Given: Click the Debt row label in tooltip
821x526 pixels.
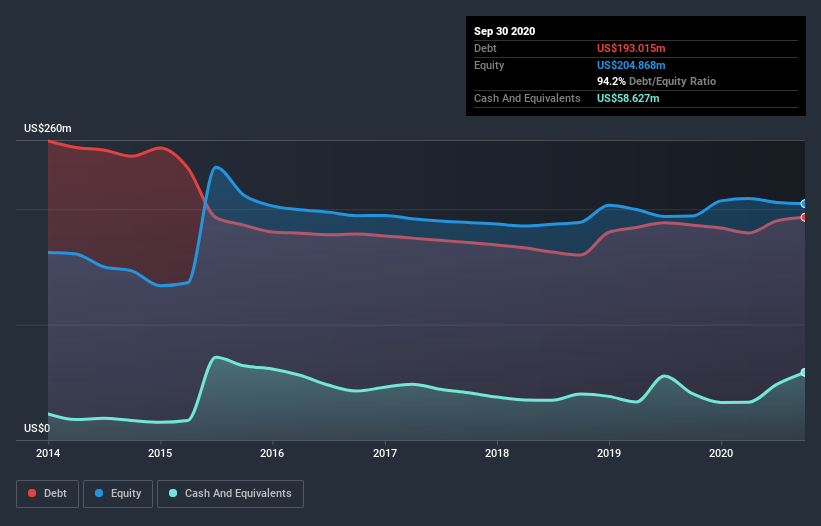Looking at the screenshot, I should [x=485, y=48].
